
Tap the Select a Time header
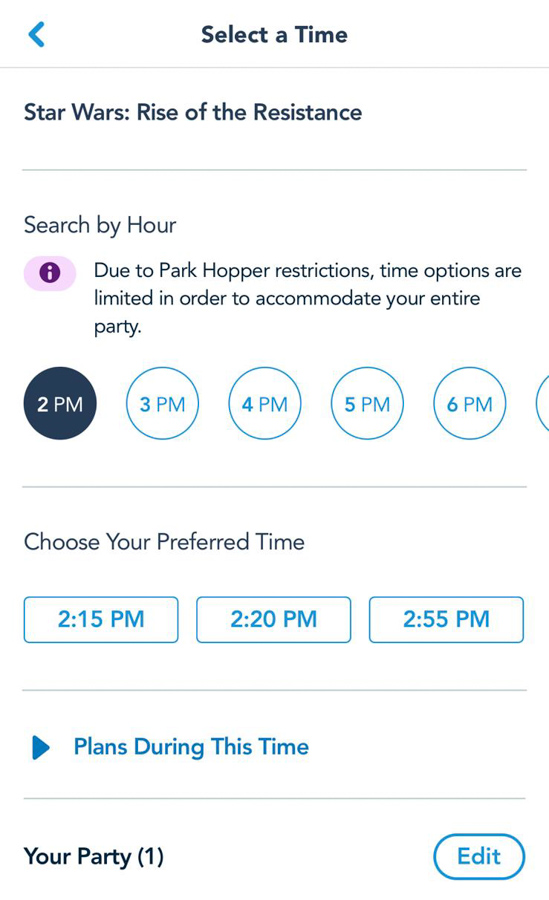(274, 34)
